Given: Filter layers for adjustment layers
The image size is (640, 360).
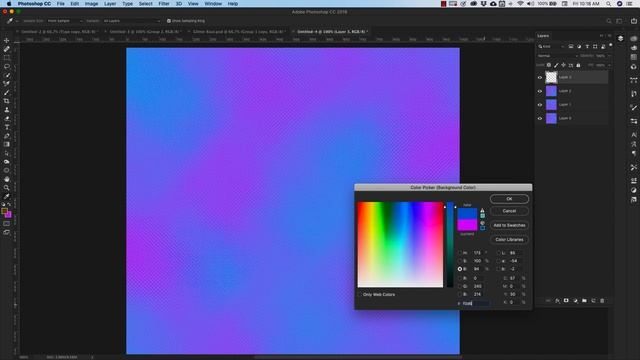Looking at the screenshot, I should [x=579, y=47].
